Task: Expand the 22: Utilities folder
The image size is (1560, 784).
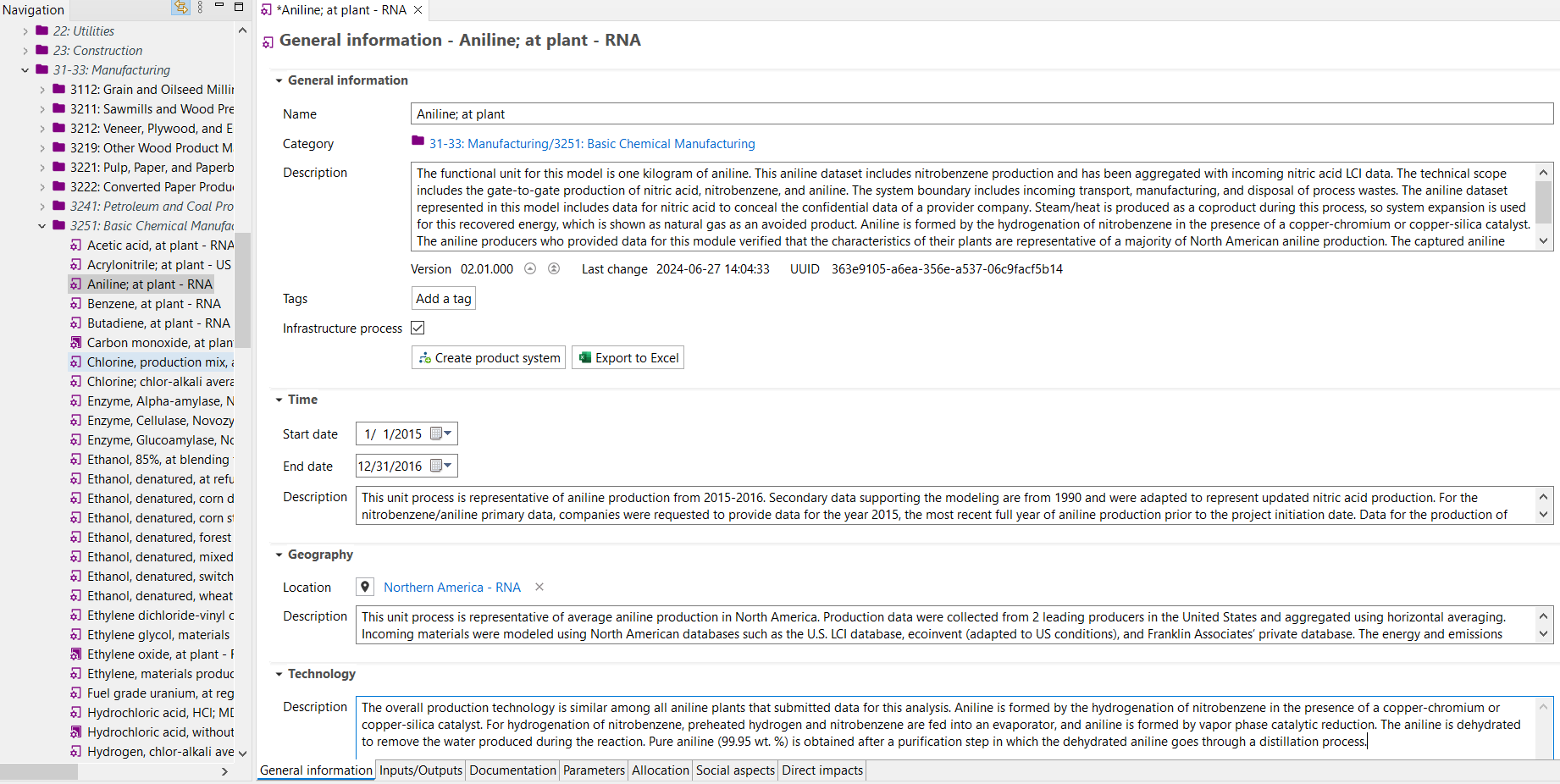Action: [x=25, y=31]
